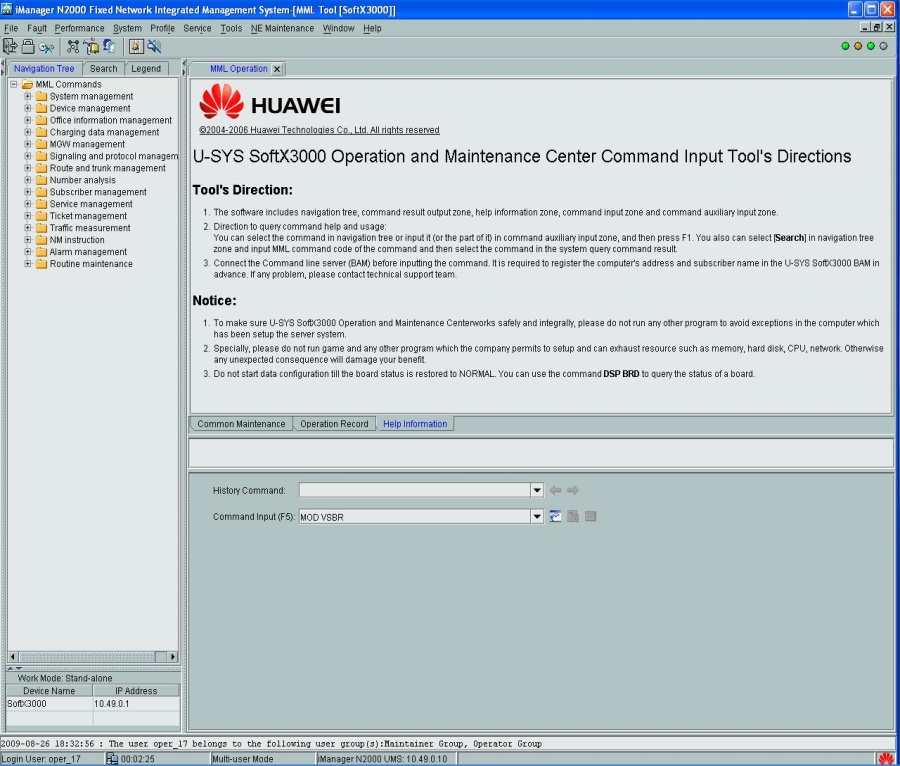Viewport: 900px width, 766px height.
Task: Expand the Subscriber management node
Action: click(x=28, y=192)
